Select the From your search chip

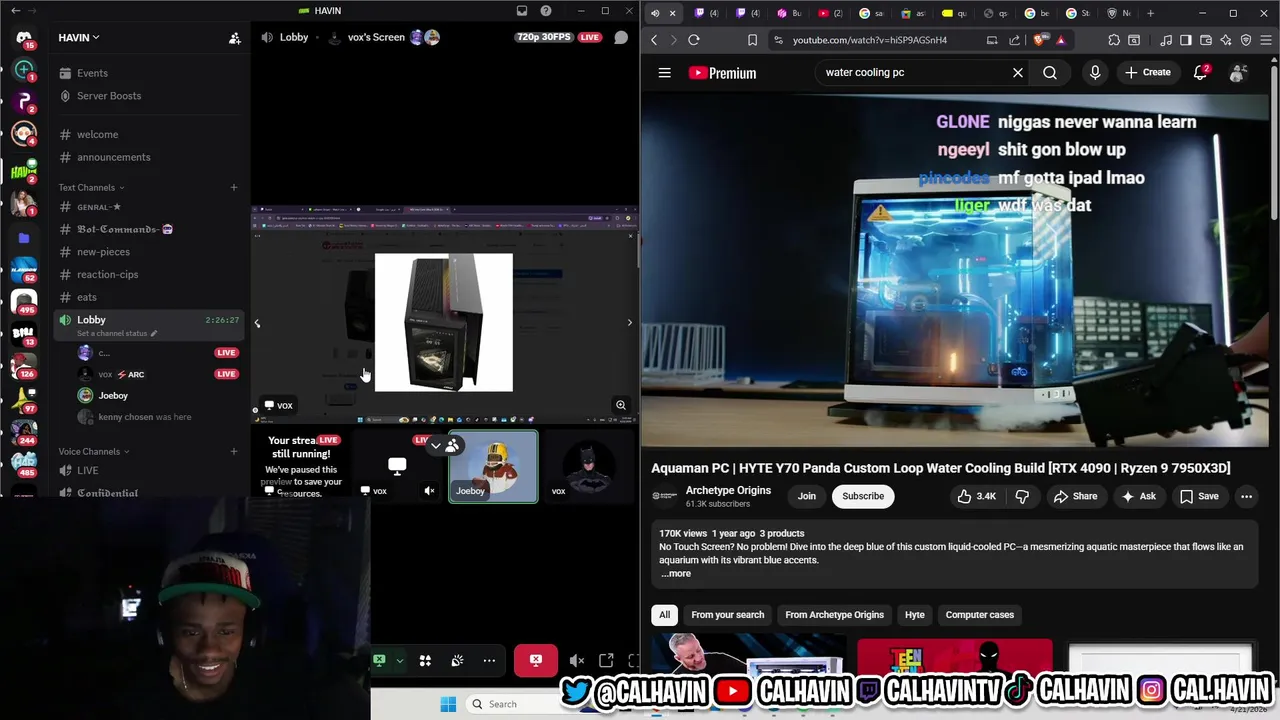click(727, 615)
